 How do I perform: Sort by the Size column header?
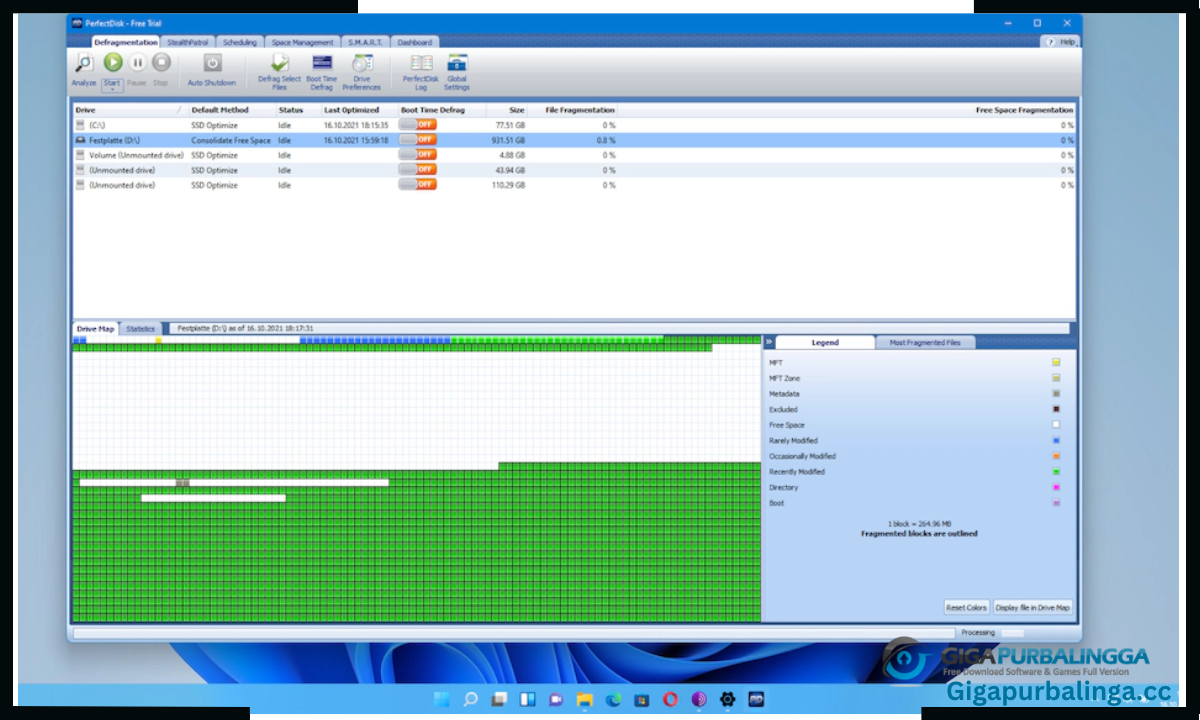click(x=507, y=110)
